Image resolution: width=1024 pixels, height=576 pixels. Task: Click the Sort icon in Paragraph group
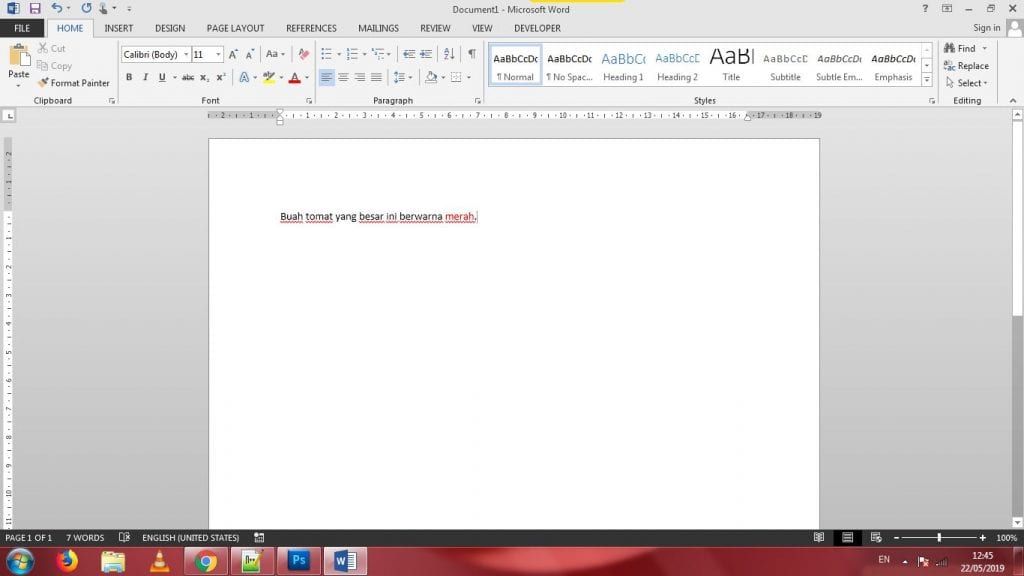[448, 54]
